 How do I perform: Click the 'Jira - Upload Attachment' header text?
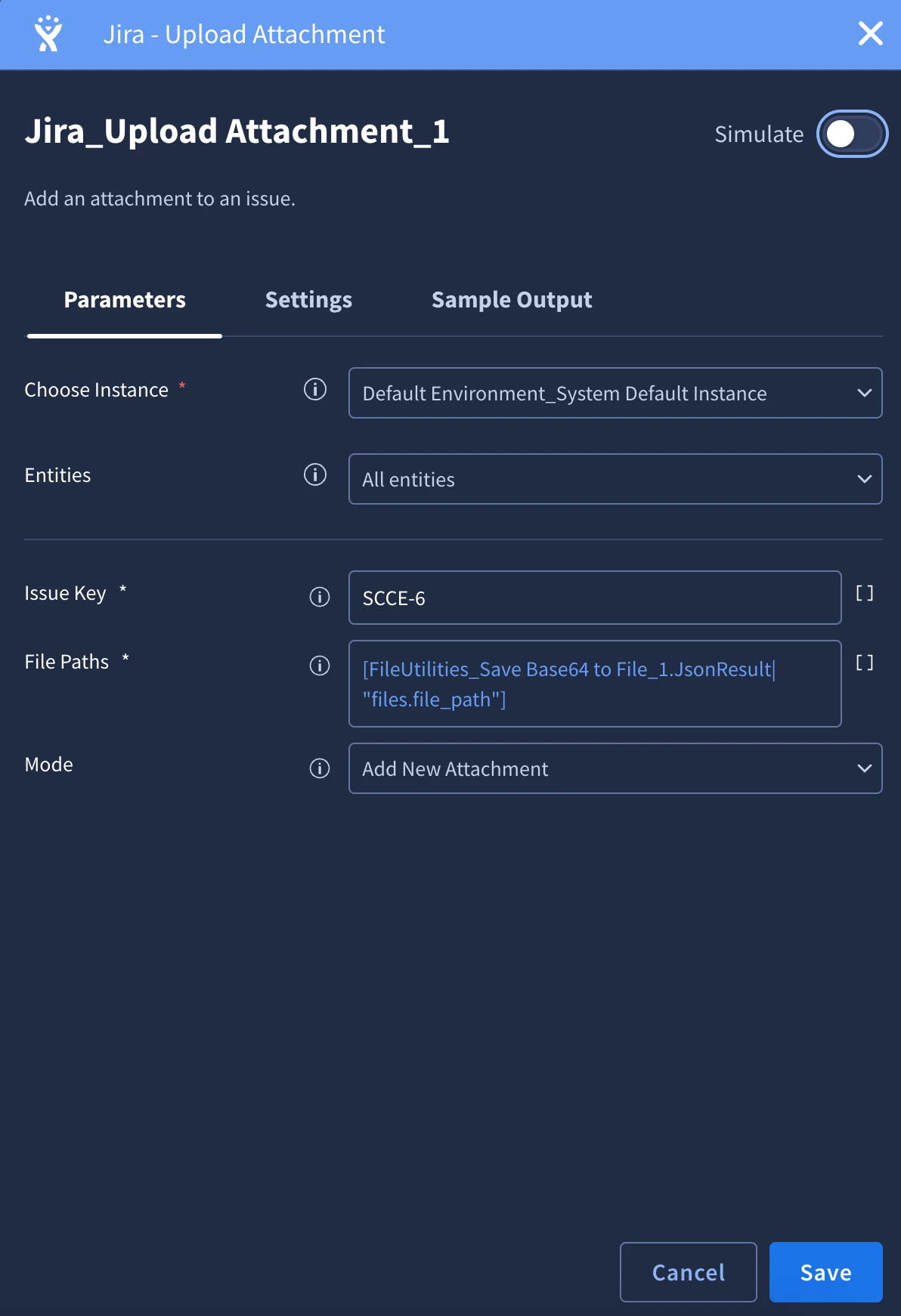tap(244, 35)
